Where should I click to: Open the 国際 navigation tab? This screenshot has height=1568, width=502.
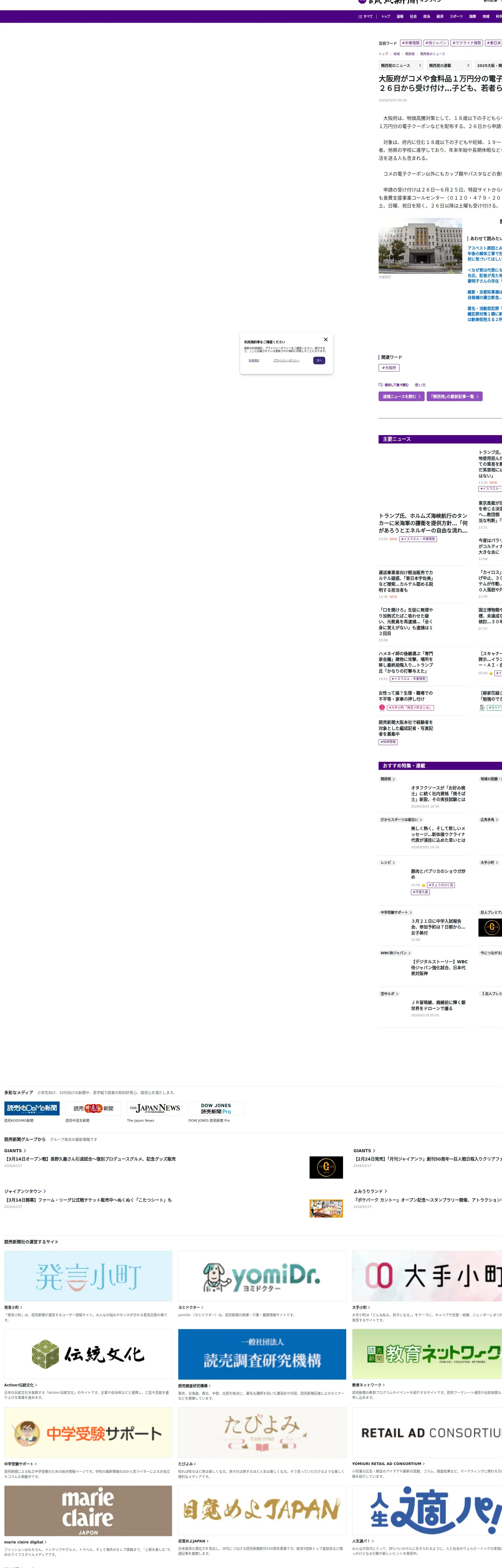[x=472, y=16]
